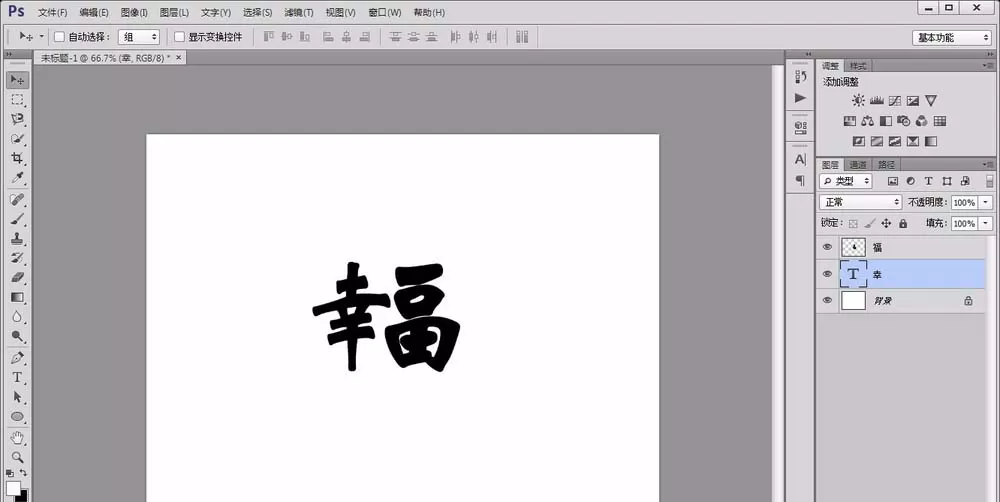The image size is (1000, 502).
Task: Select the Eyedropper tool
Action: (x=17, y=178)
